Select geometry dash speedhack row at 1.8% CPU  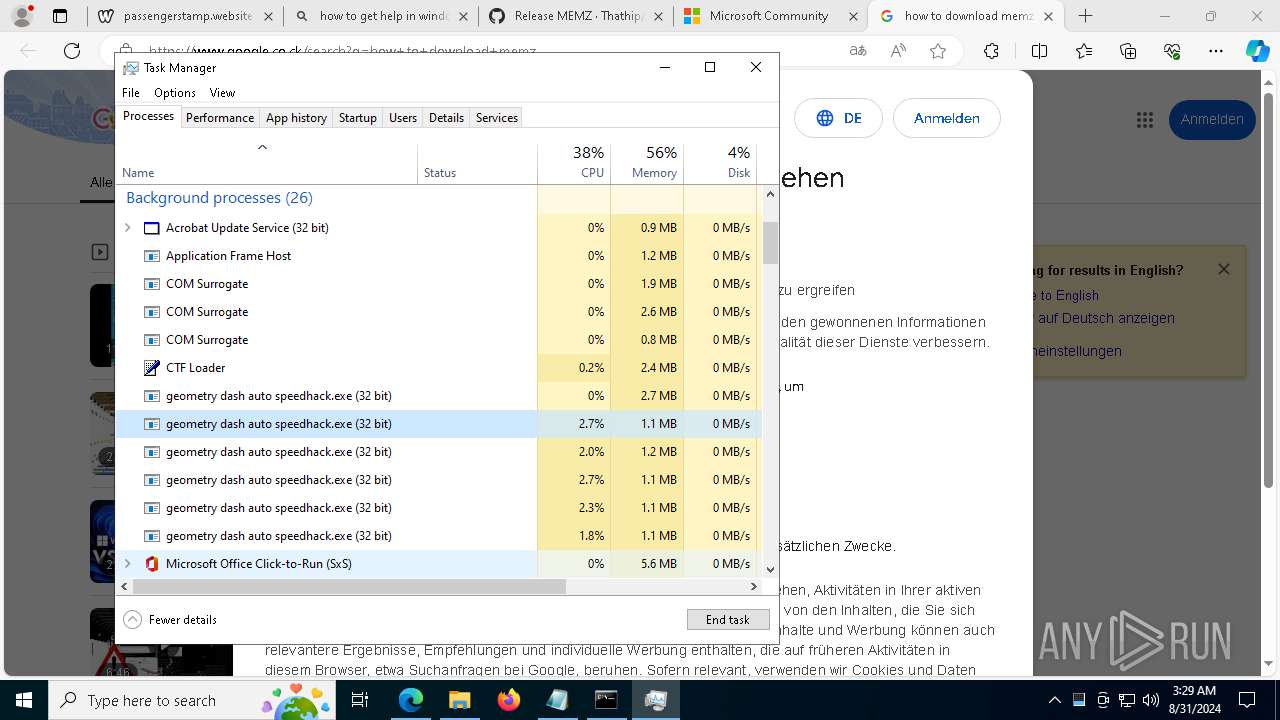coord(438,536)
